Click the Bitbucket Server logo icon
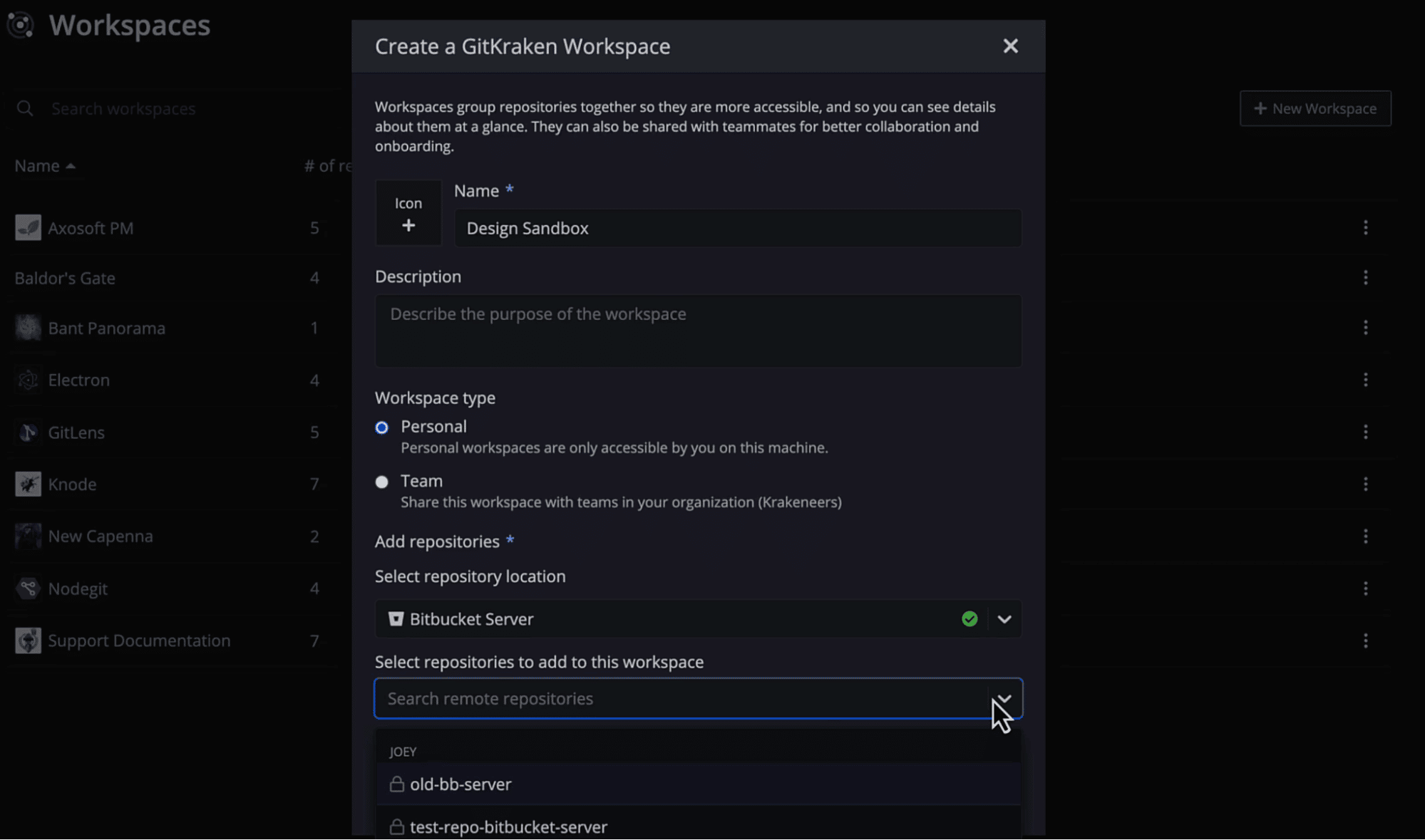This screenshot has width=1425, height=840. (396, 619)
